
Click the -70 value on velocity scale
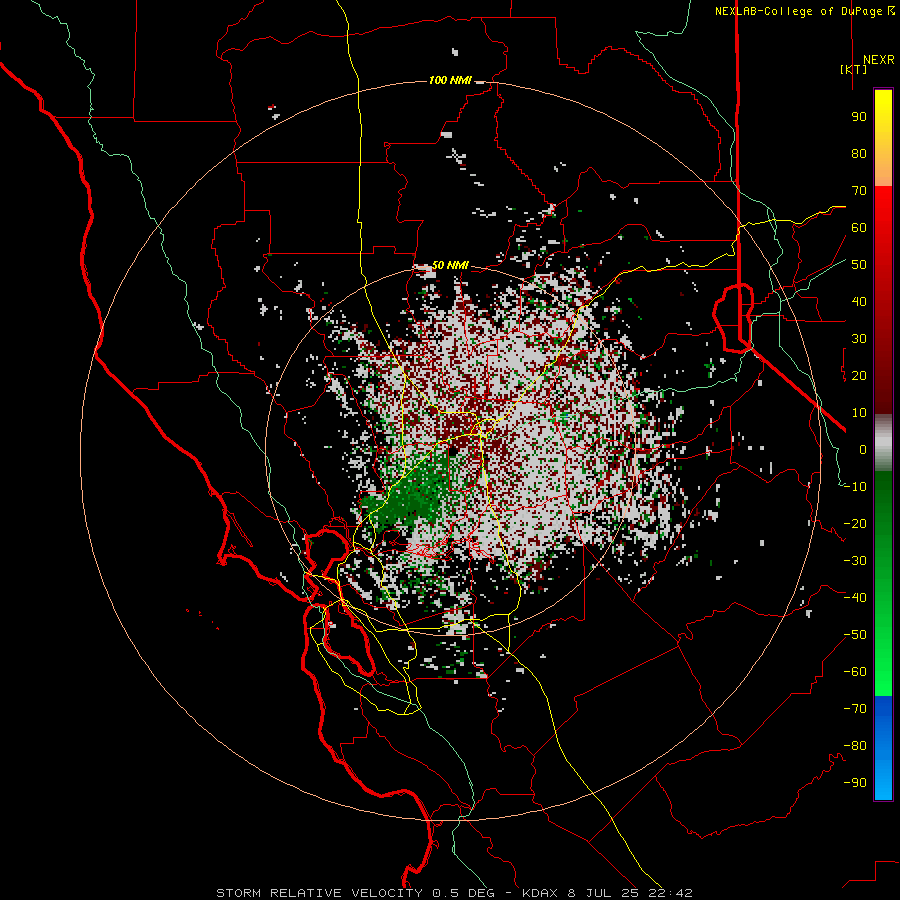[x=855, y=709]
